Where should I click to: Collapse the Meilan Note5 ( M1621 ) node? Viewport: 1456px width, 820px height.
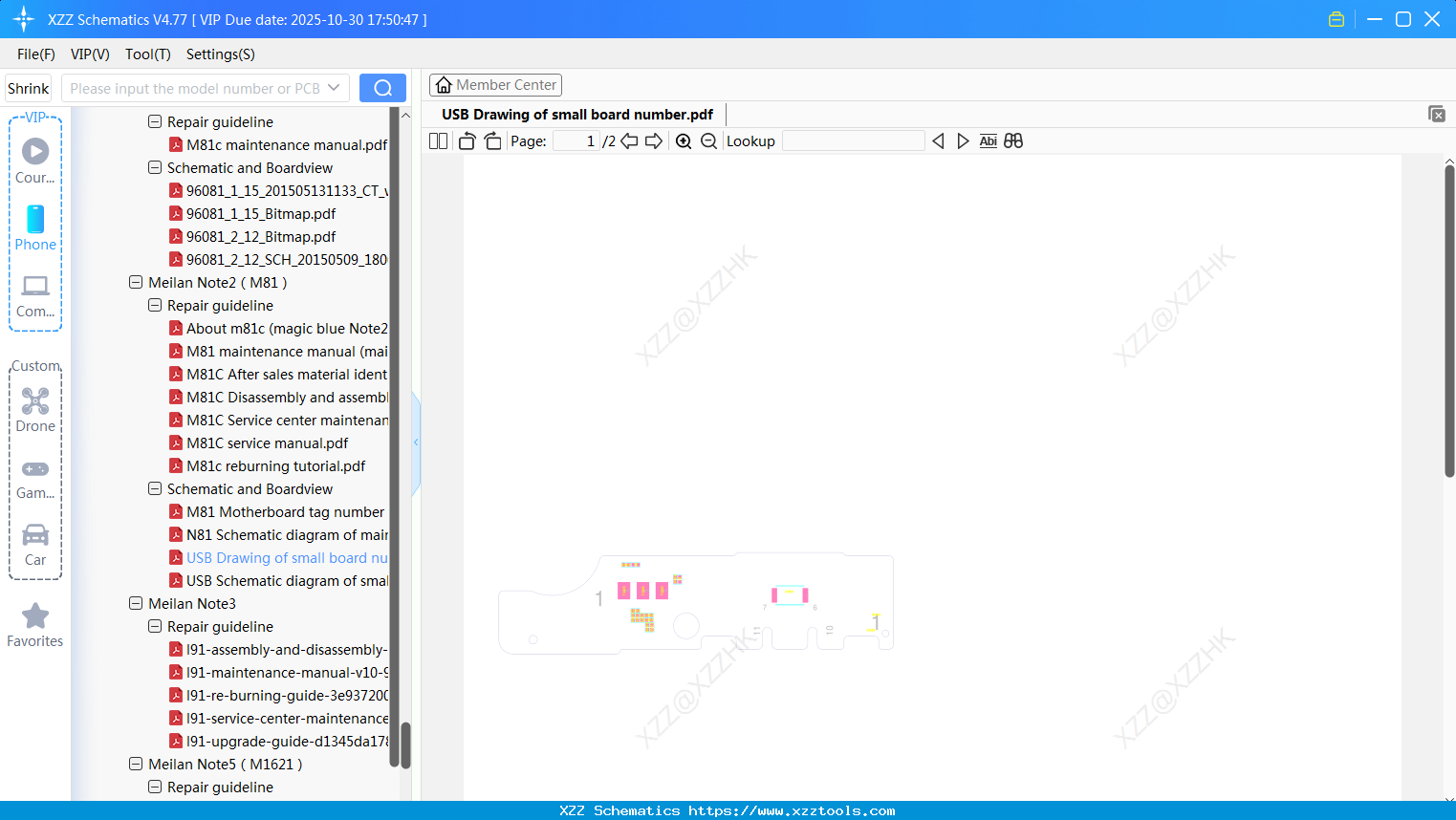point(136,764)
